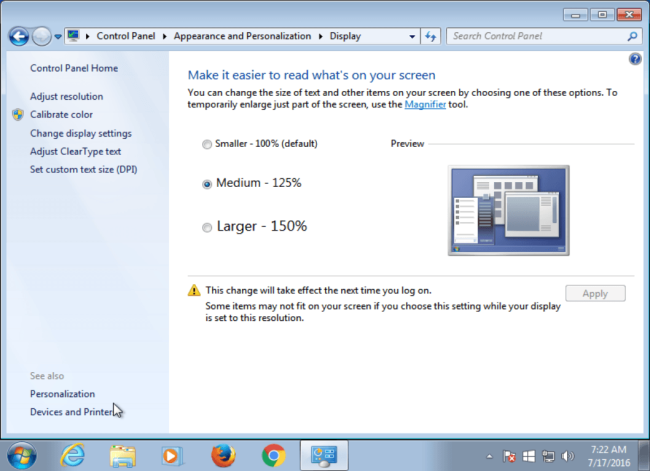This screenshot has width=650, height=471.
Task: Go back with the Back arrow button
Action: (19, 36)
